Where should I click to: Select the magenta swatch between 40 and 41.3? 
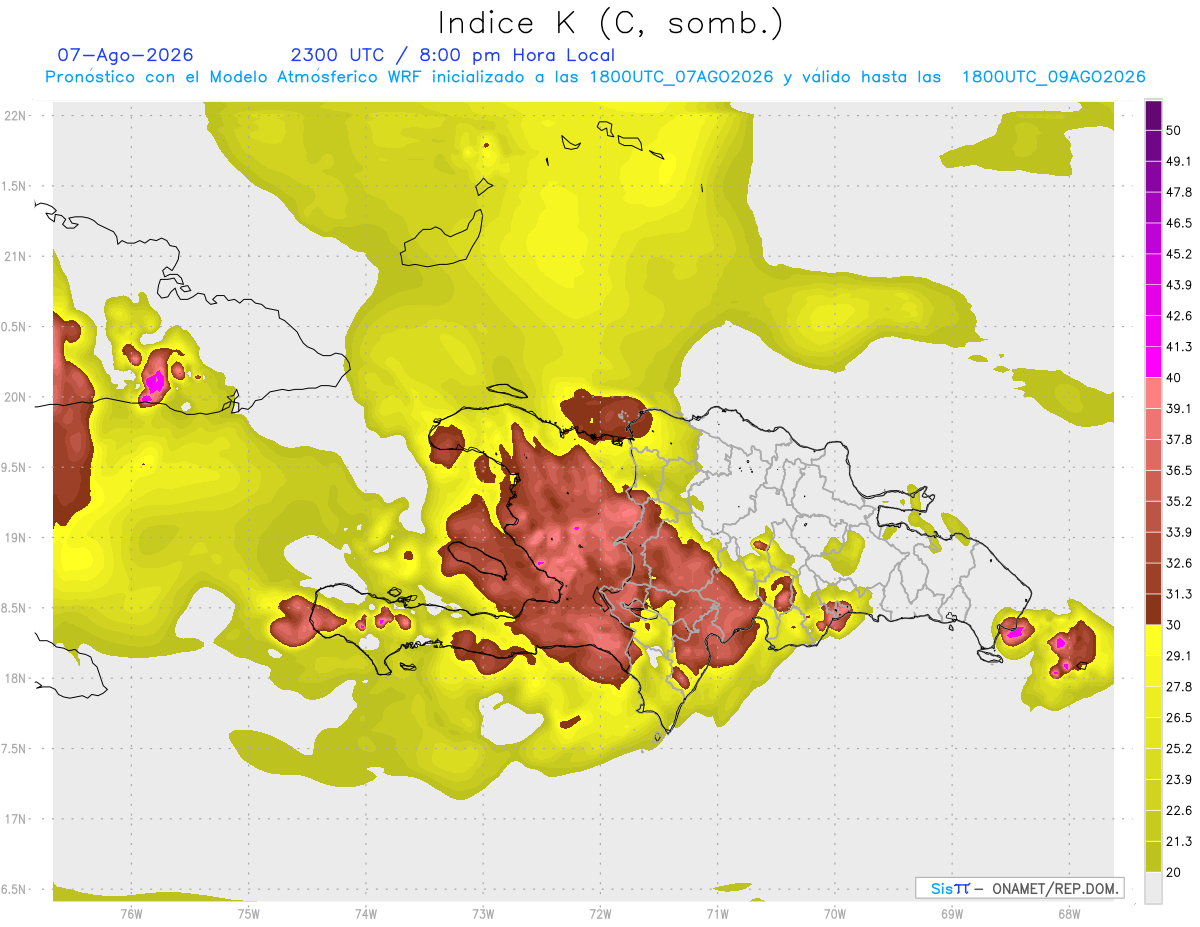[1153, 362]
